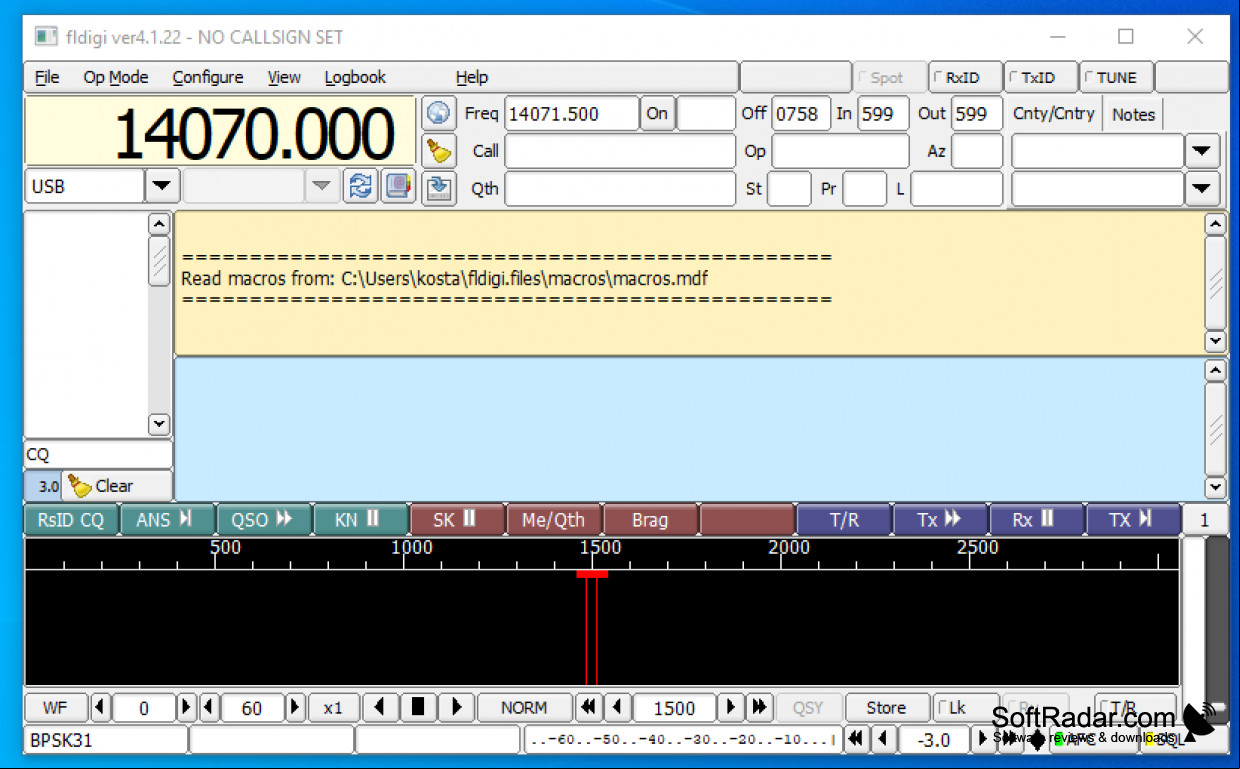Click the receive pane vertical scrollbar thumb

click(1215, 283)
